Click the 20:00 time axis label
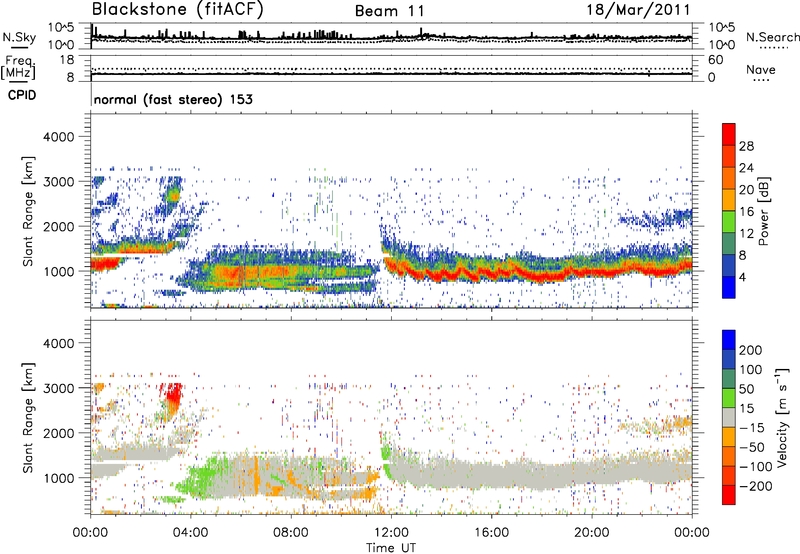800x554 pixels. [x=591, y=533]
